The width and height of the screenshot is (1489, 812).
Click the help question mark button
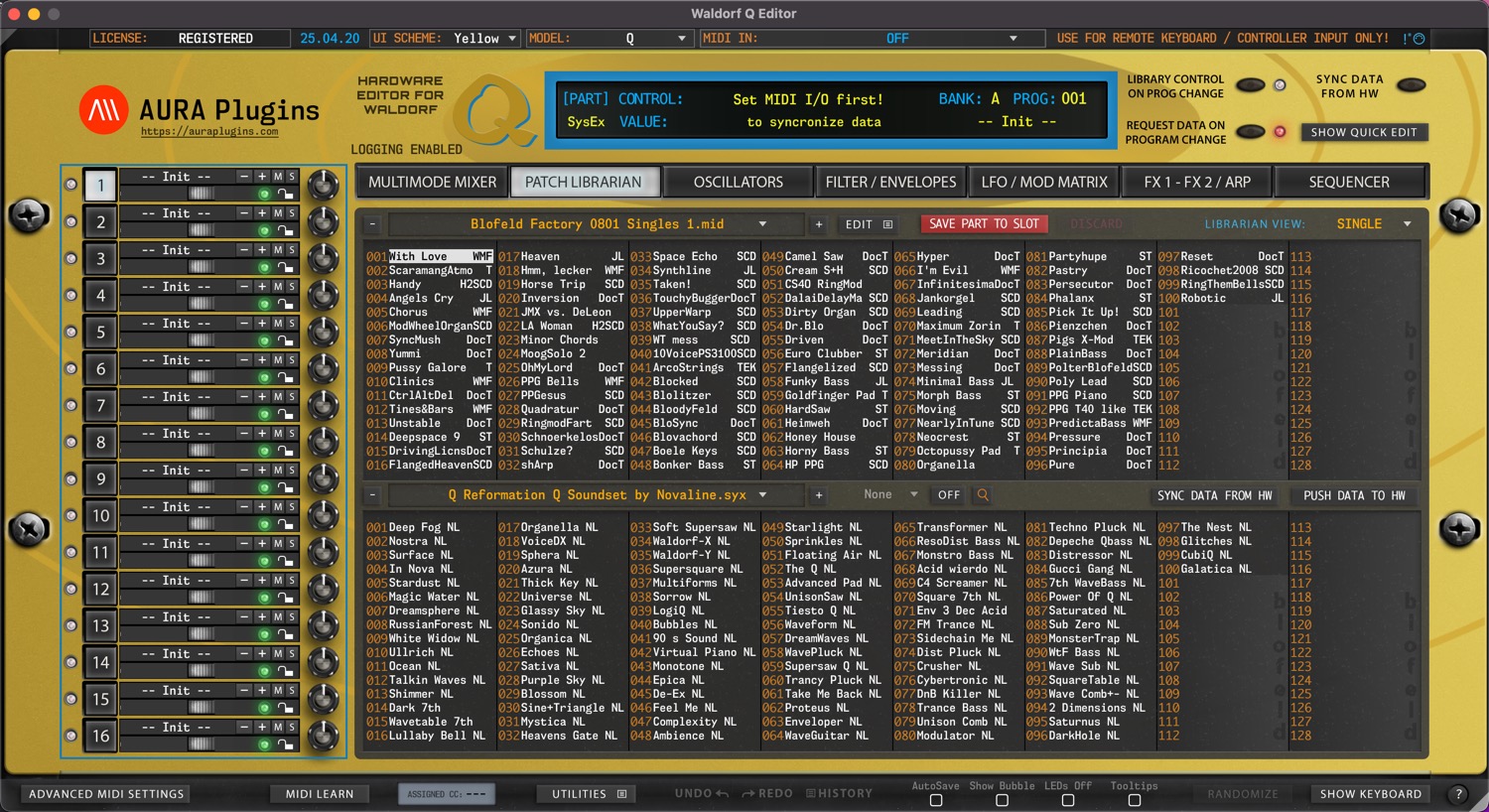click(1458, 794)
